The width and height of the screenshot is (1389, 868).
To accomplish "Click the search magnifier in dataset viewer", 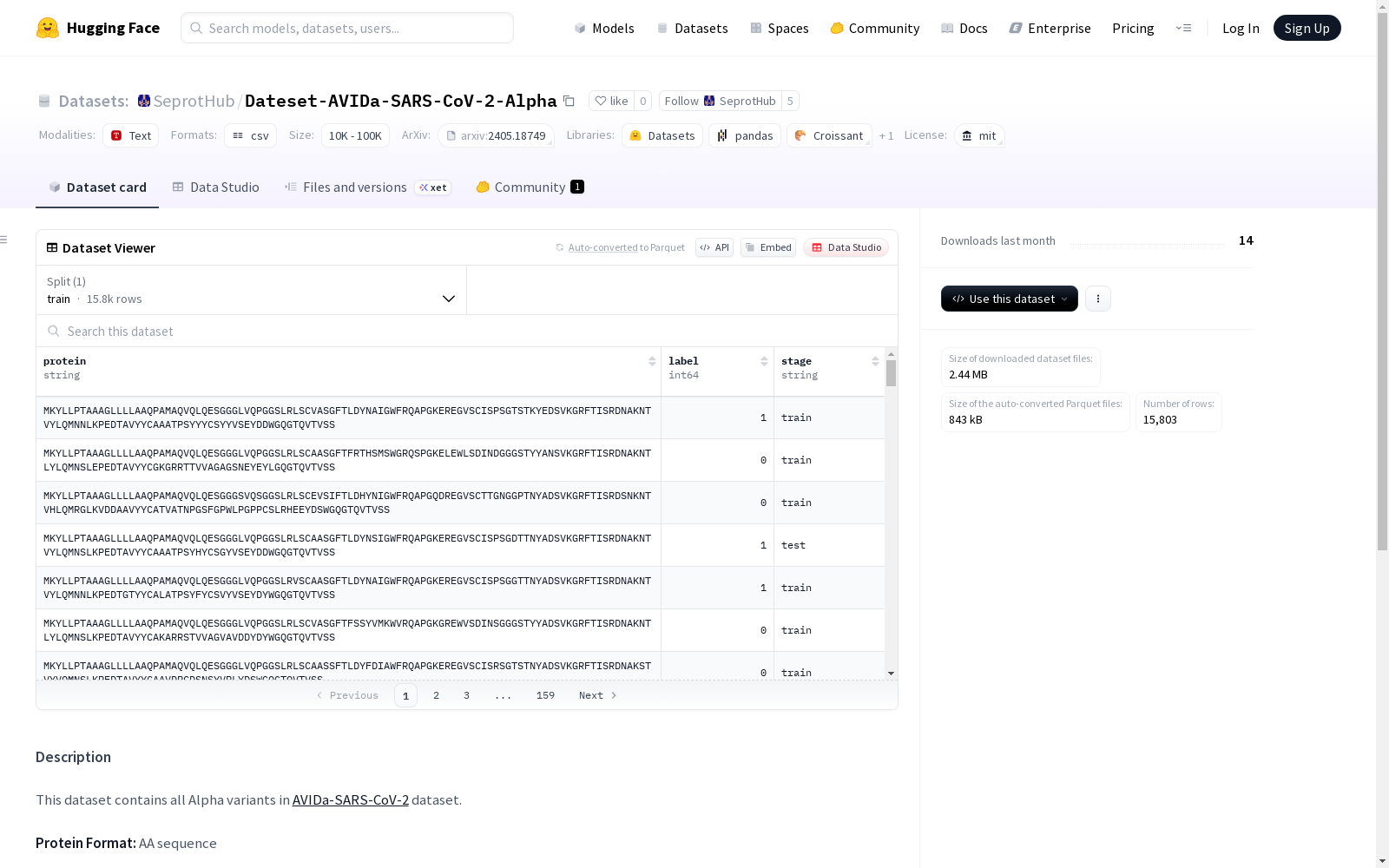I will pos(54,331).
